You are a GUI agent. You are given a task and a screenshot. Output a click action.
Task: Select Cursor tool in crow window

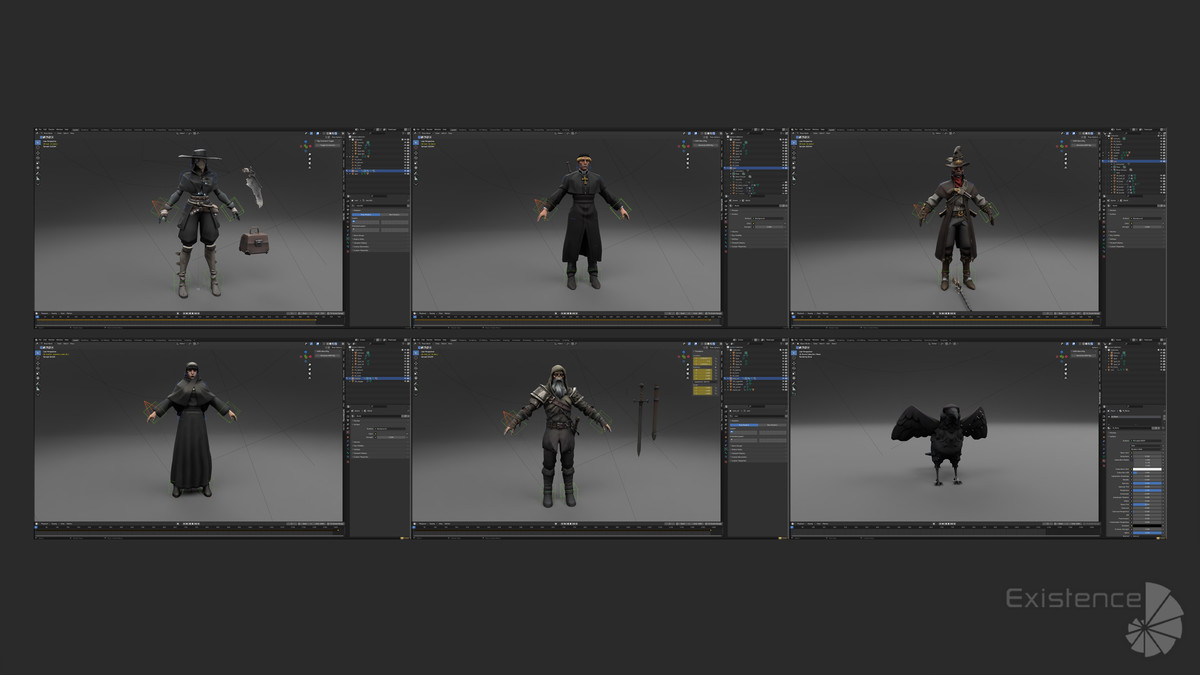tap(794, 358)
